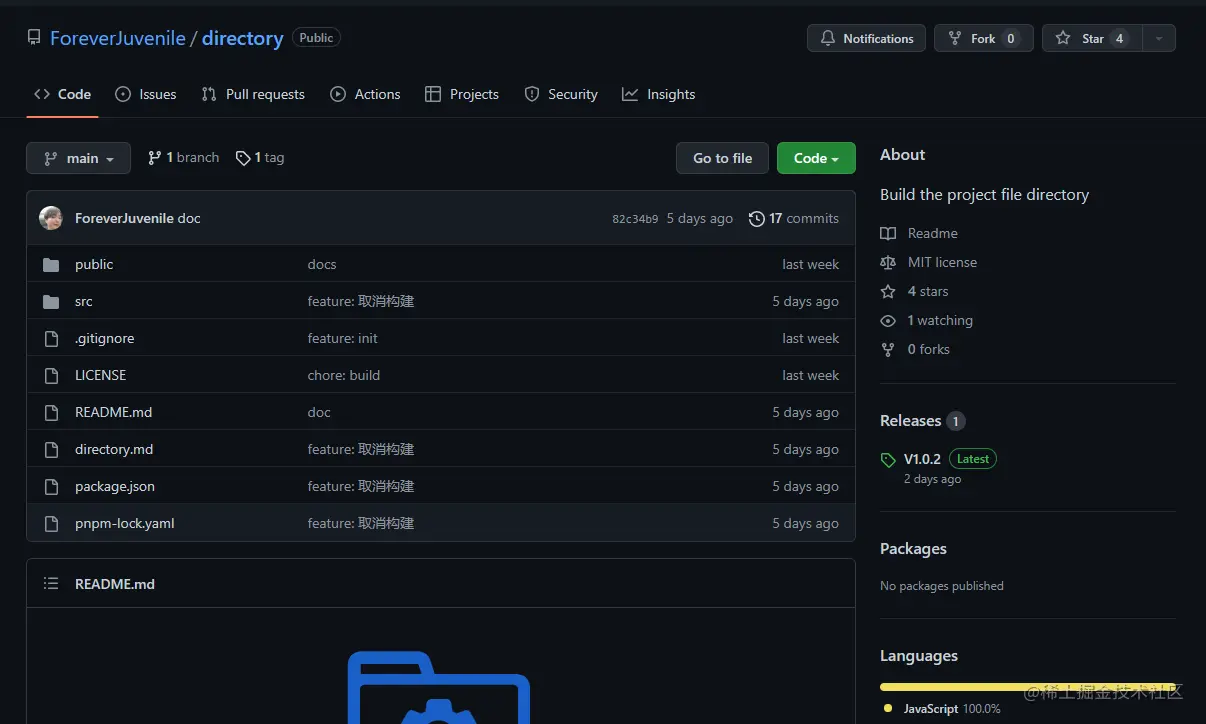Screen dimensions: 1206x724
Task: Open the .gitignore file
Action: (x=104, y=338)
